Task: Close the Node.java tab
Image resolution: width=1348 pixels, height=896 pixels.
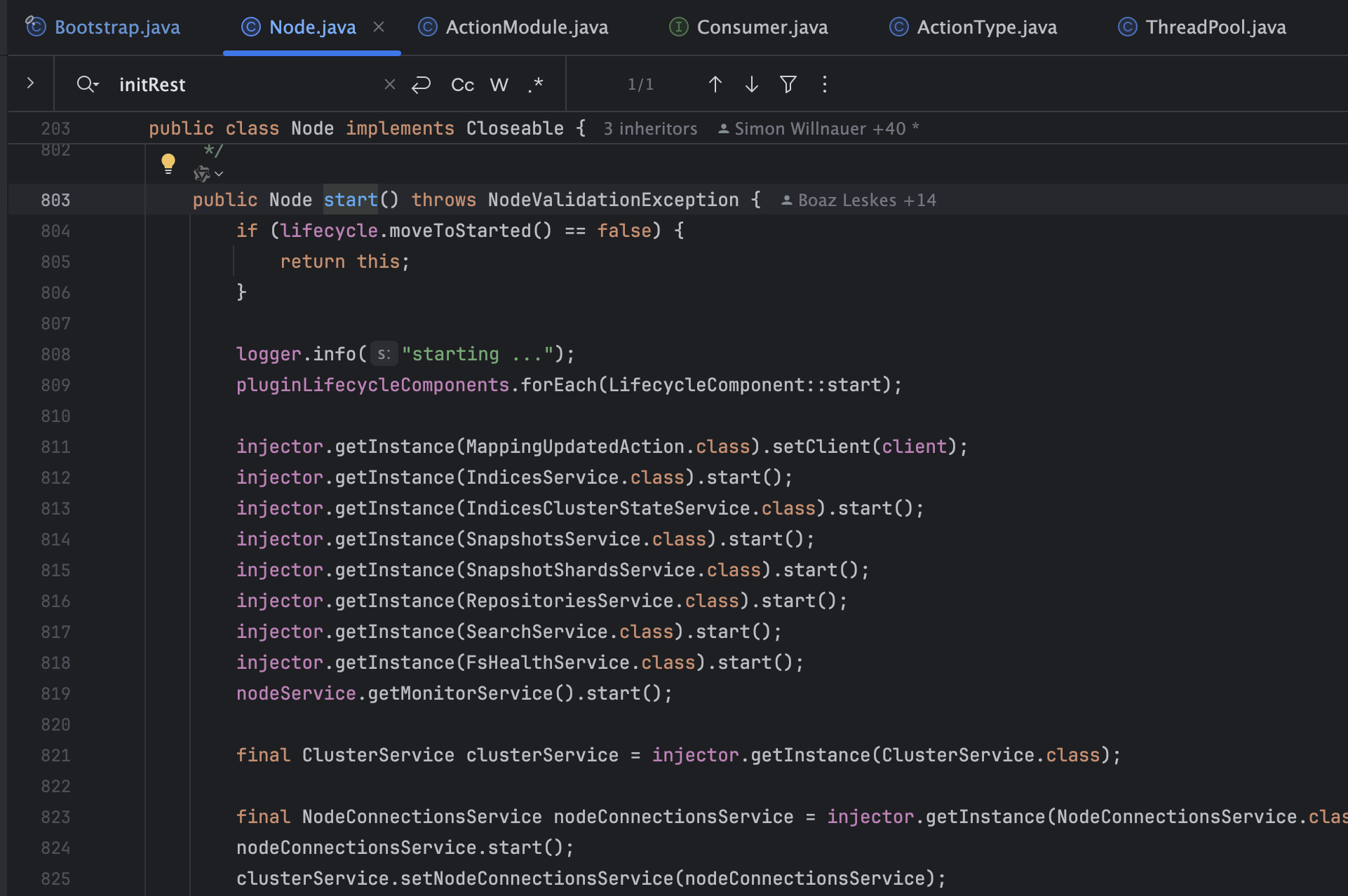Action: tap(379, 27)
